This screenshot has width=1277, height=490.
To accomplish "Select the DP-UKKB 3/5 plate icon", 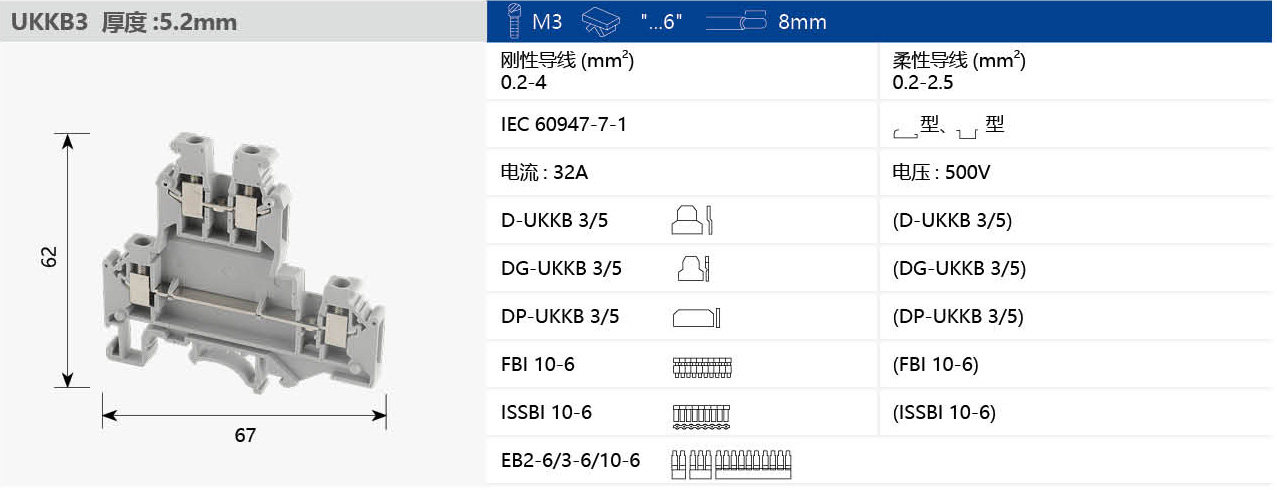I will point(696,317).
